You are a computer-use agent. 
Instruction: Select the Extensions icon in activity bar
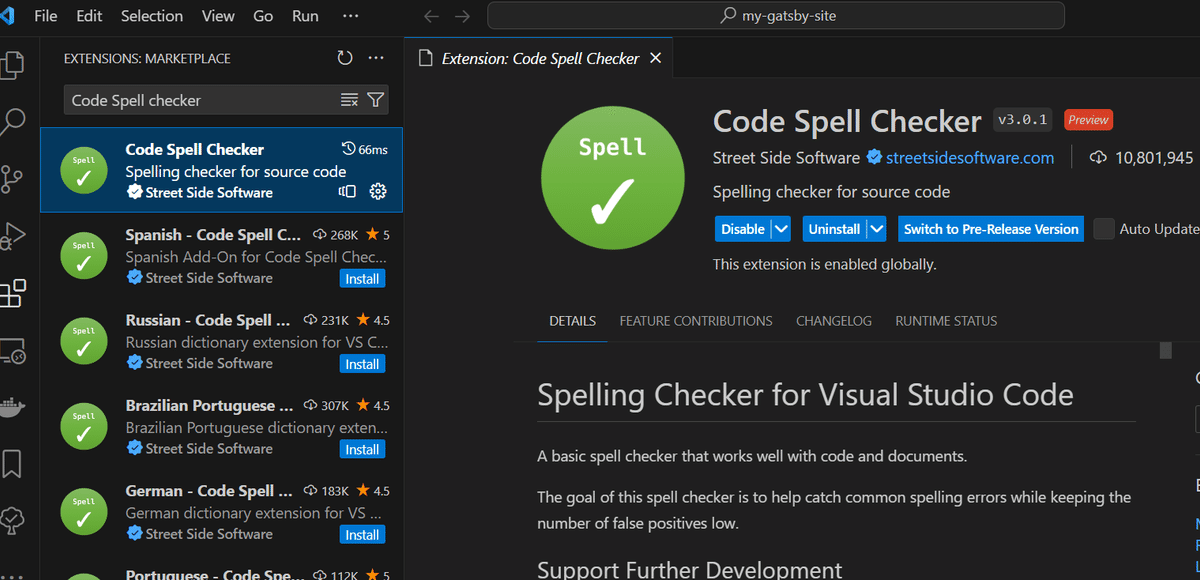pos(13,293)
